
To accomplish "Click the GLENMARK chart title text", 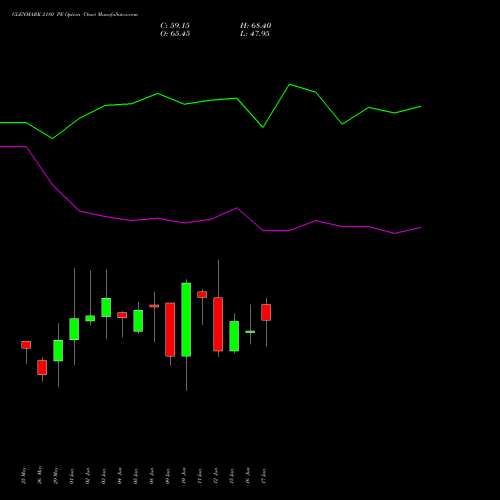I will (x=75, y=14).
